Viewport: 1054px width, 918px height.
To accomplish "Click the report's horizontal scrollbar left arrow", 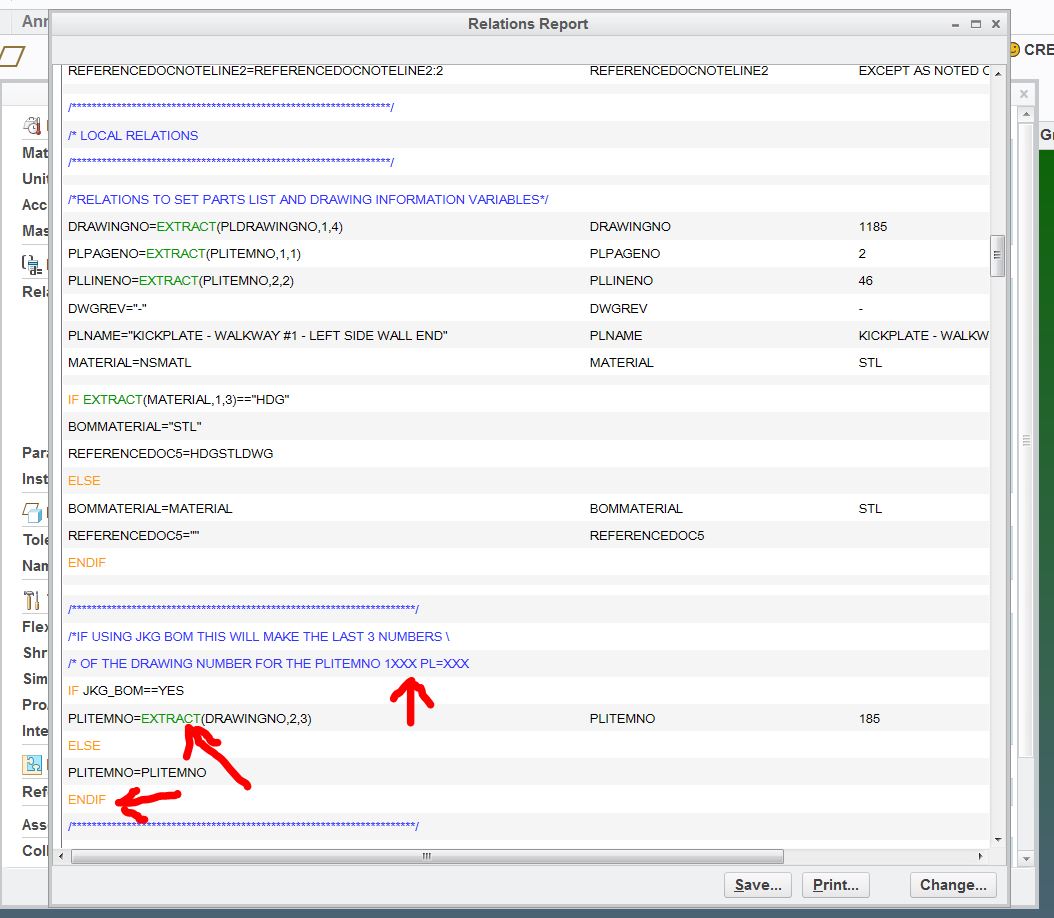I will tap(61, 856).
